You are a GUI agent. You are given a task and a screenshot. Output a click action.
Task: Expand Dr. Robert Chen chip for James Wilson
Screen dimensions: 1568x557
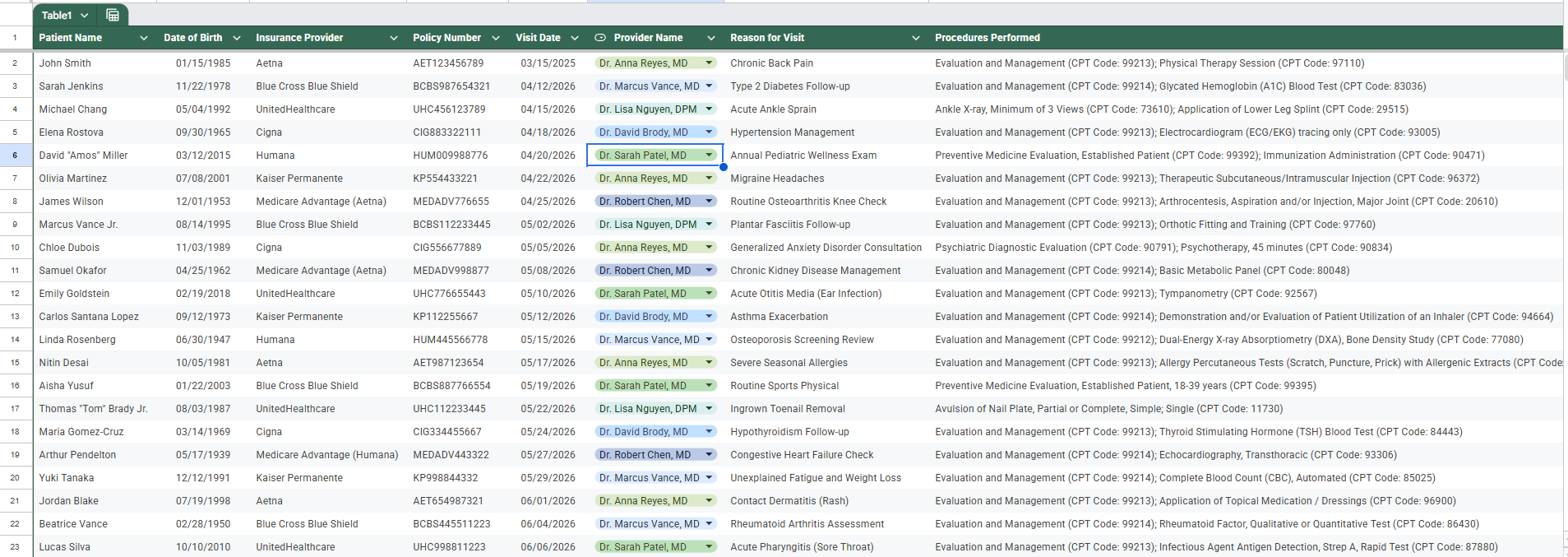pyautogui.click(x=709, y=201)
